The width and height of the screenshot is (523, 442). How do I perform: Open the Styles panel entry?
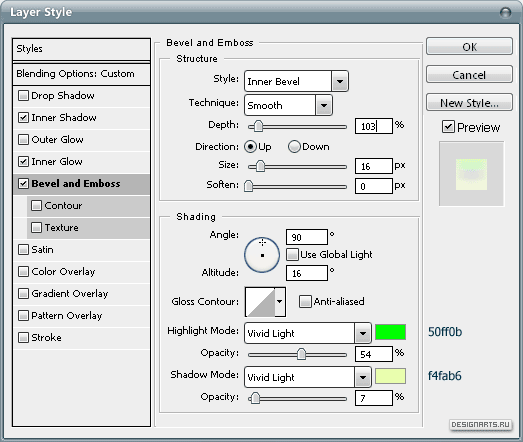(x=81, y=49)
